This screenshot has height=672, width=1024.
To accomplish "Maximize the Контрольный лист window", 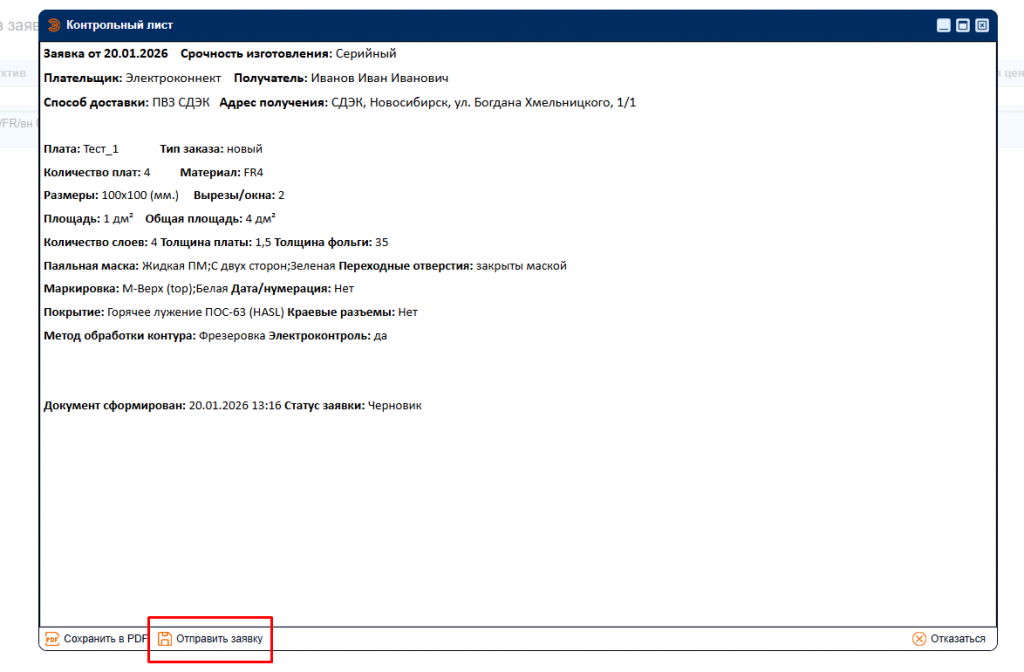I will pyautogui.click(x=962, y=26).
